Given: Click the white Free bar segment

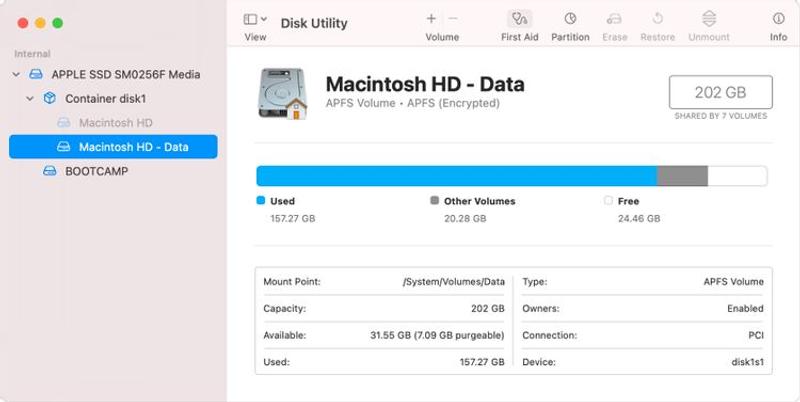Looking at the screenshot, I should click(x=737, y=176).
